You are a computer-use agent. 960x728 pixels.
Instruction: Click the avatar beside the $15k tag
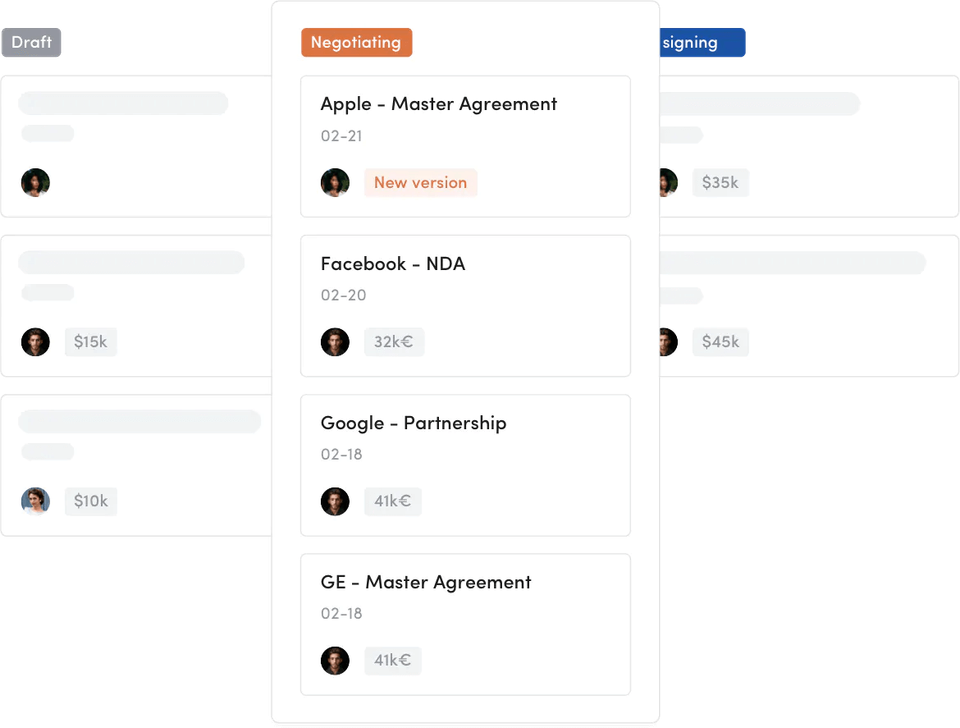point(35,342)
